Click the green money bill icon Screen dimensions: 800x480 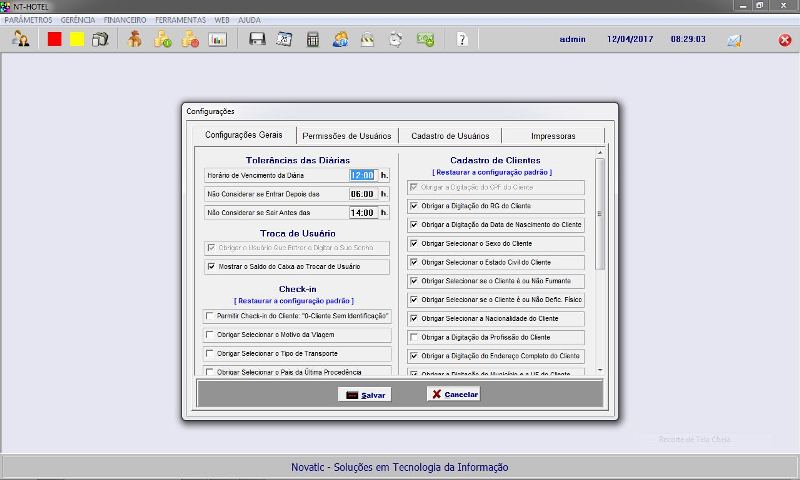(425, 40)
